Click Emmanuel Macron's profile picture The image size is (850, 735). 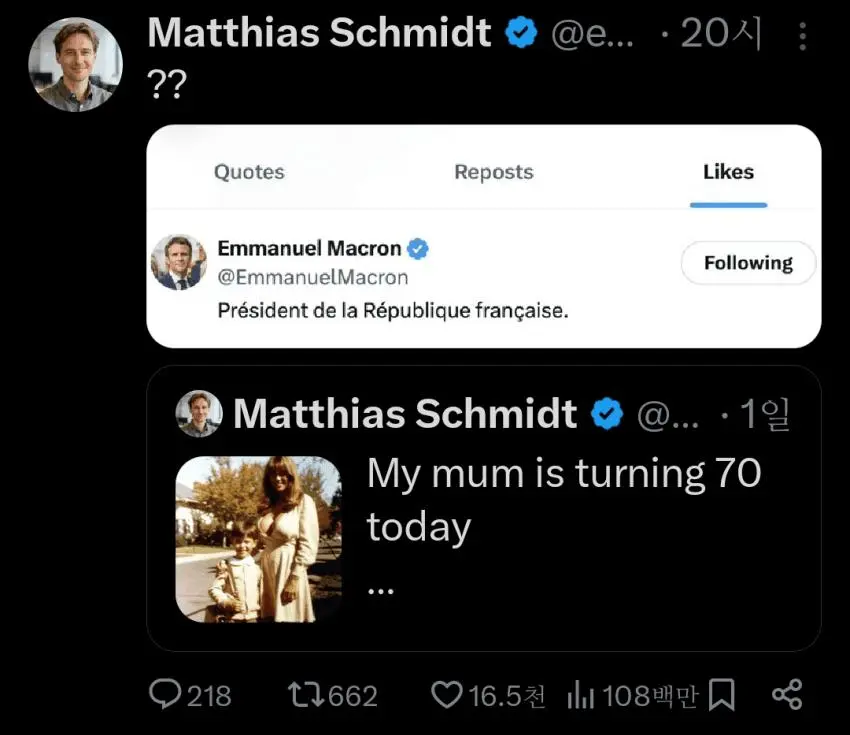click(179, 263)
